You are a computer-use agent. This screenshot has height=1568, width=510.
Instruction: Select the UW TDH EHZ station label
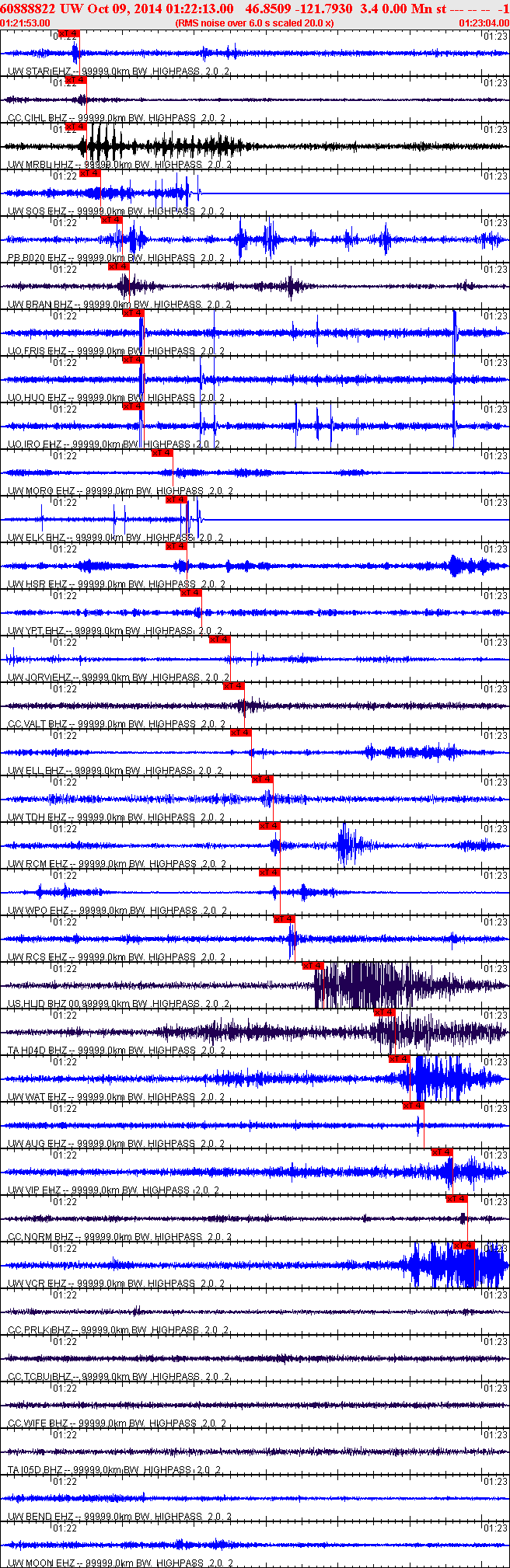tap(37, 817)
